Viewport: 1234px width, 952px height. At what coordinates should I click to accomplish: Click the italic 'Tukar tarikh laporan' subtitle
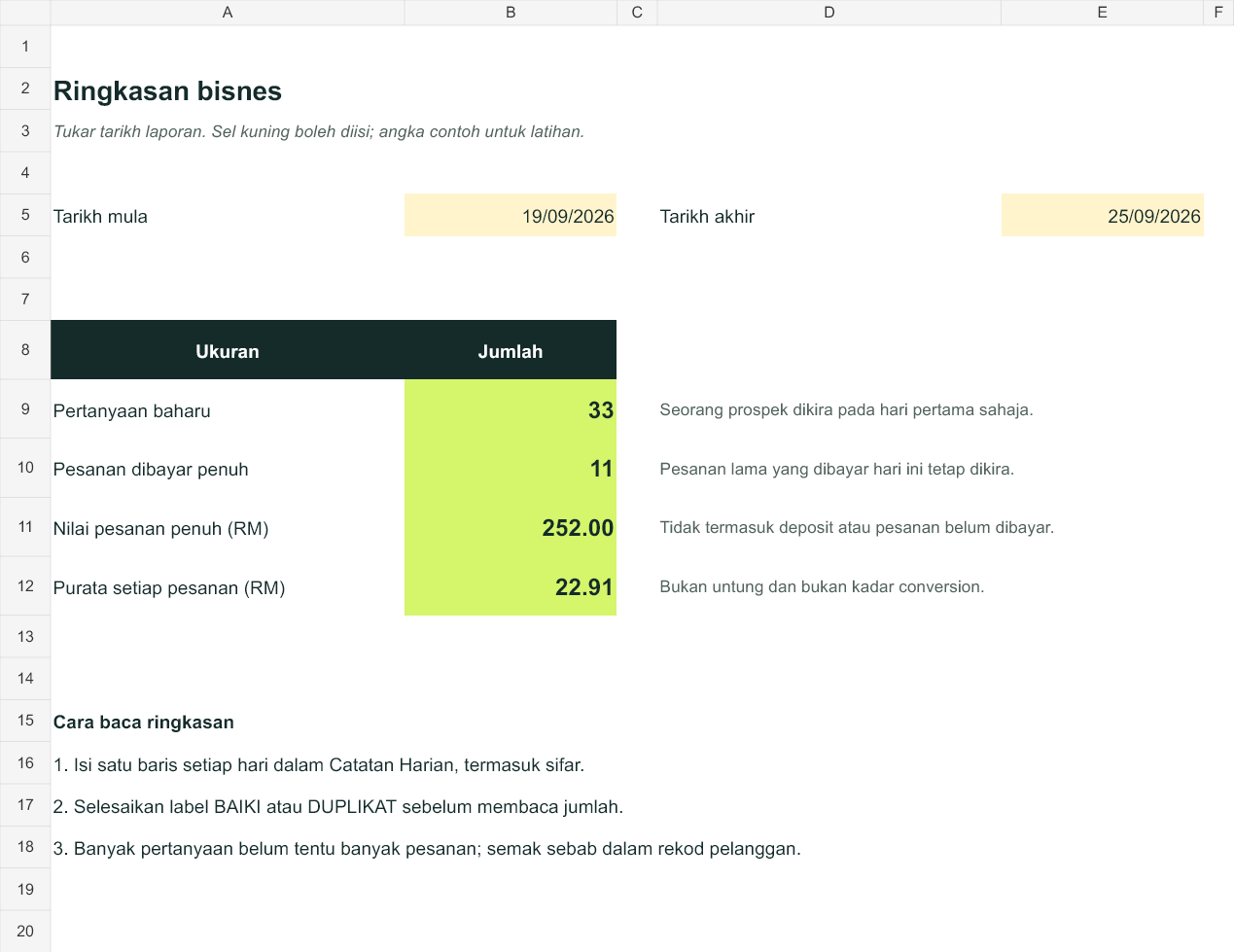click(x=319, y=131)
